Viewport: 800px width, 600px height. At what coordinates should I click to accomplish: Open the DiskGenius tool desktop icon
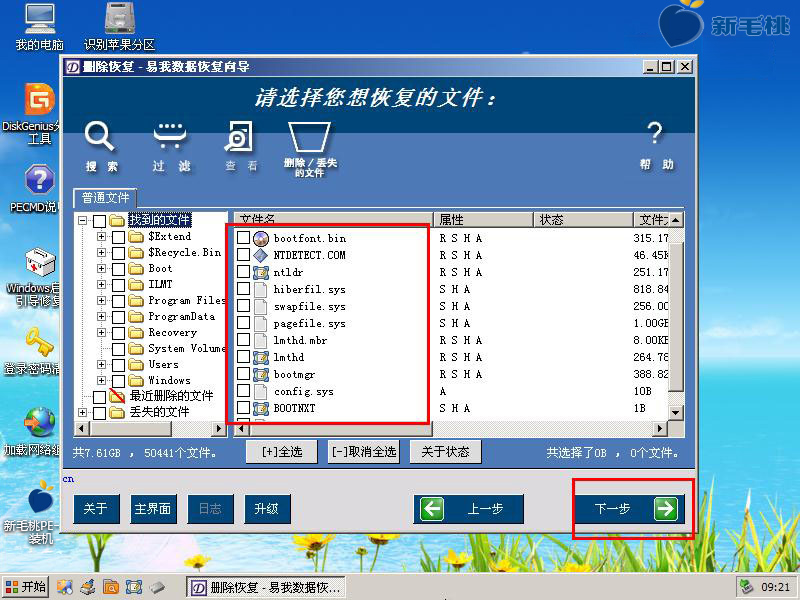pos(39,99)
